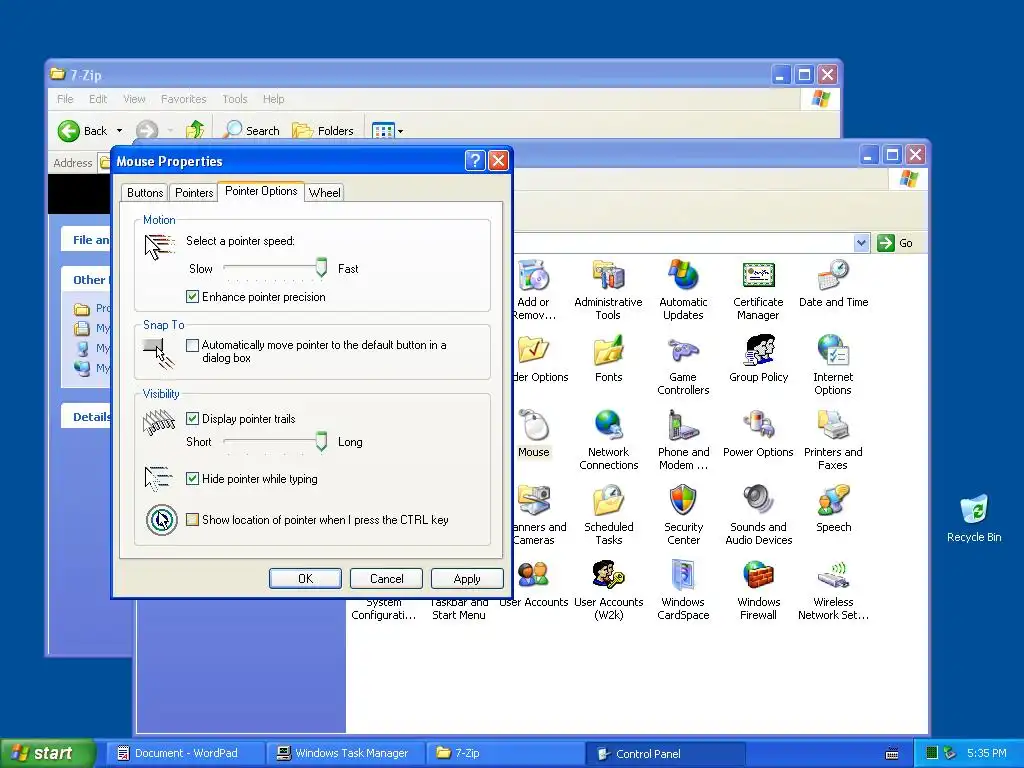Open Sounds and Audio Devices icon
Viewport: 1024px width, 768px height.
click(758, 515)
